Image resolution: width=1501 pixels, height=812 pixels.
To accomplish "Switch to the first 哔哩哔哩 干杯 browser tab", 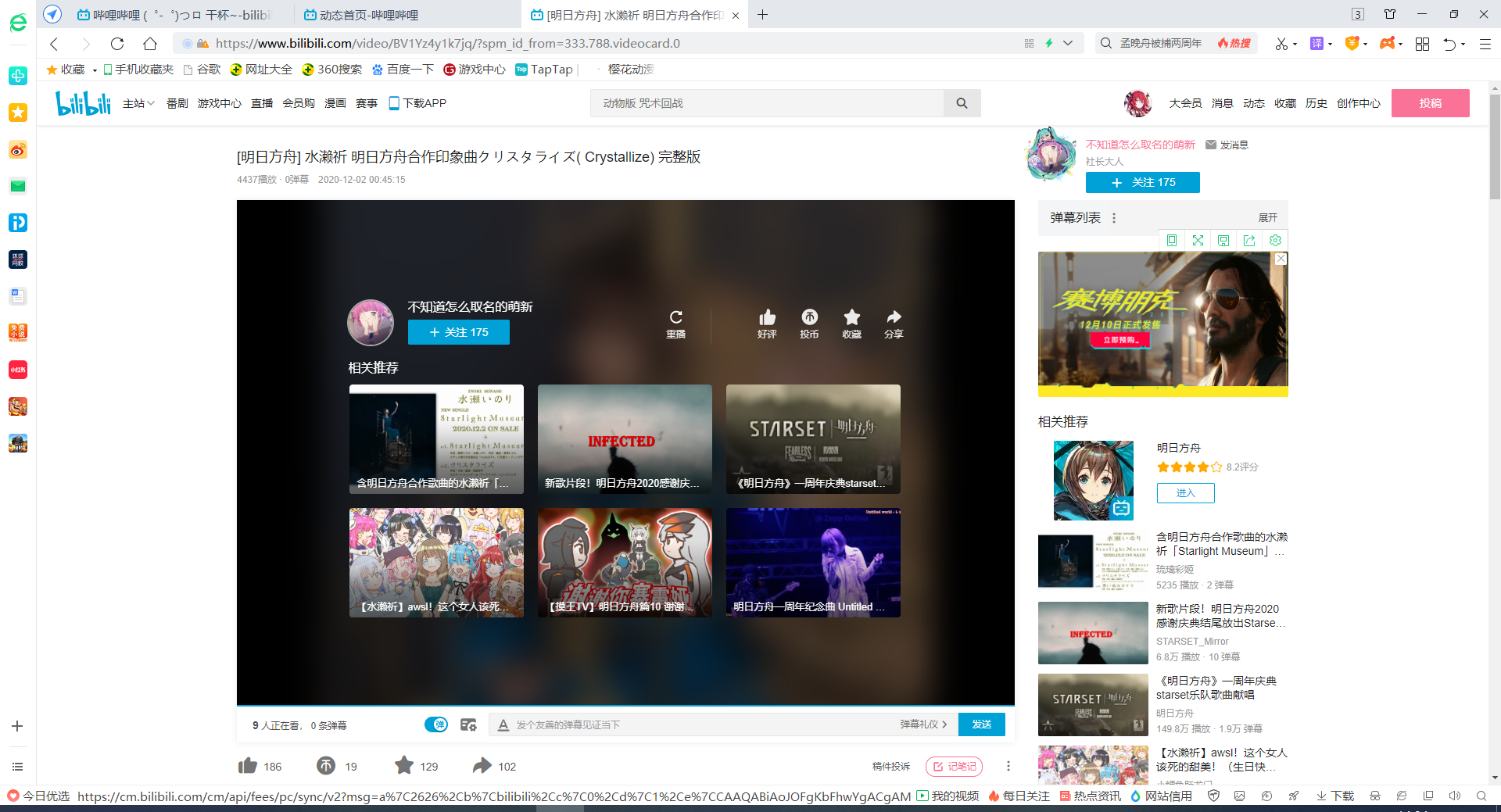I will 180,15.
